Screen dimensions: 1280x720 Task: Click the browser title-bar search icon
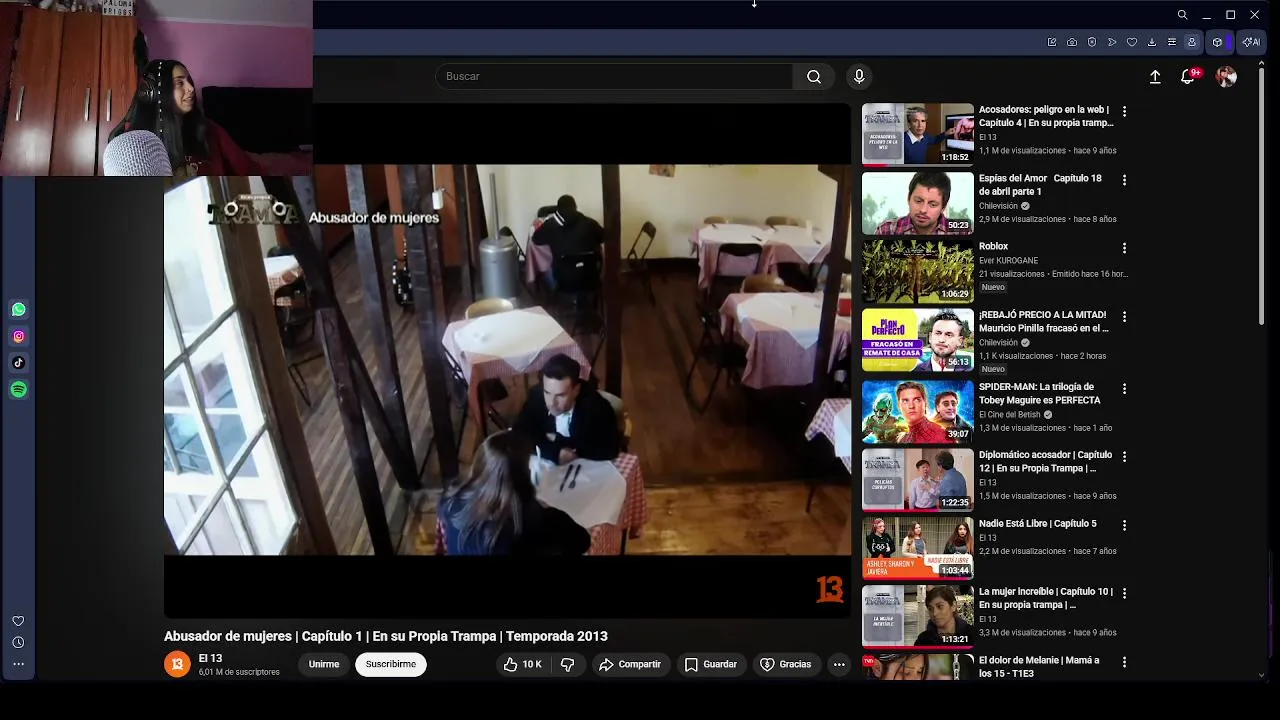click(x=1182, y=15)
